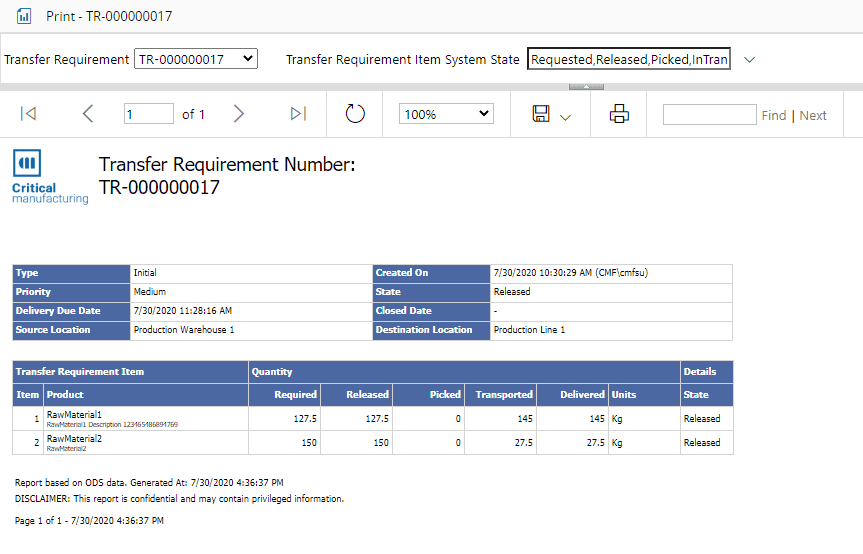The image size is (863, 554).
Task: Expand the Item System State dropdown arrow
Action: [749, 59]
